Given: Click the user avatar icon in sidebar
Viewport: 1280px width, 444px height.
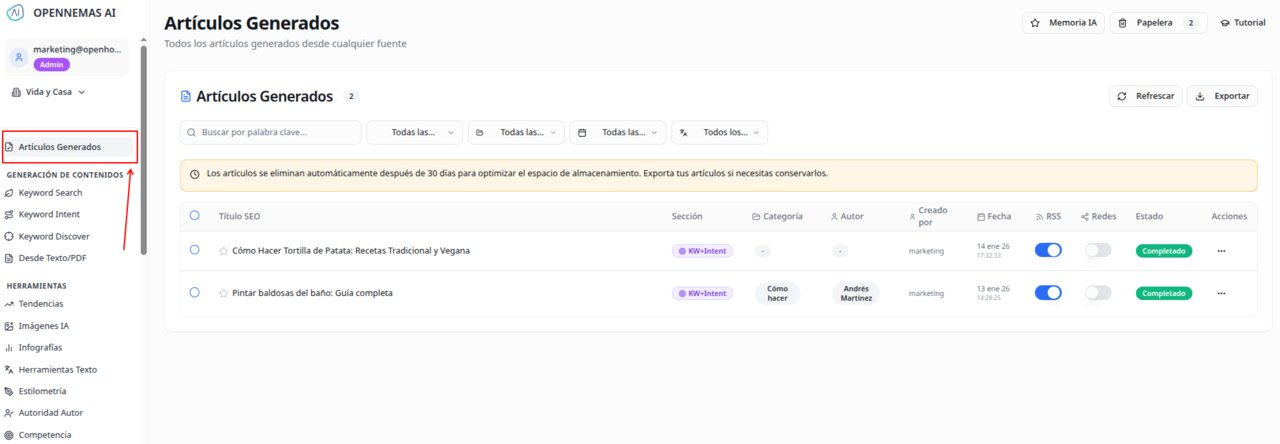Looking at the screenshot, I should point(18,58).
